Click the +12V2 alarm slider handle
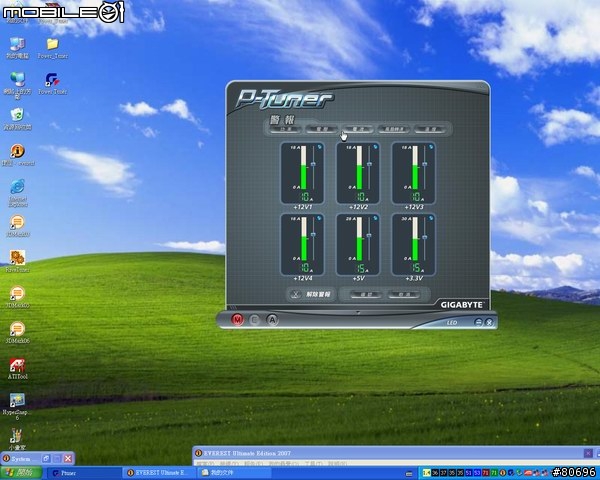The image size is (600, 480). (369, 164)
